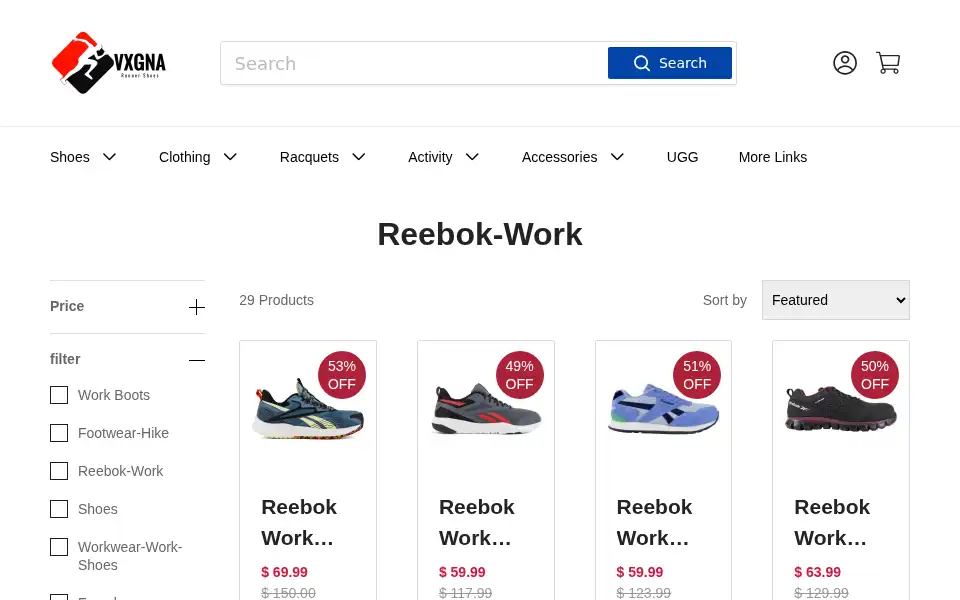Expand the Accessories menu chevron
The width and height of the screenshot is (960, 600).
pyautogui.click(x=617, y=157)
